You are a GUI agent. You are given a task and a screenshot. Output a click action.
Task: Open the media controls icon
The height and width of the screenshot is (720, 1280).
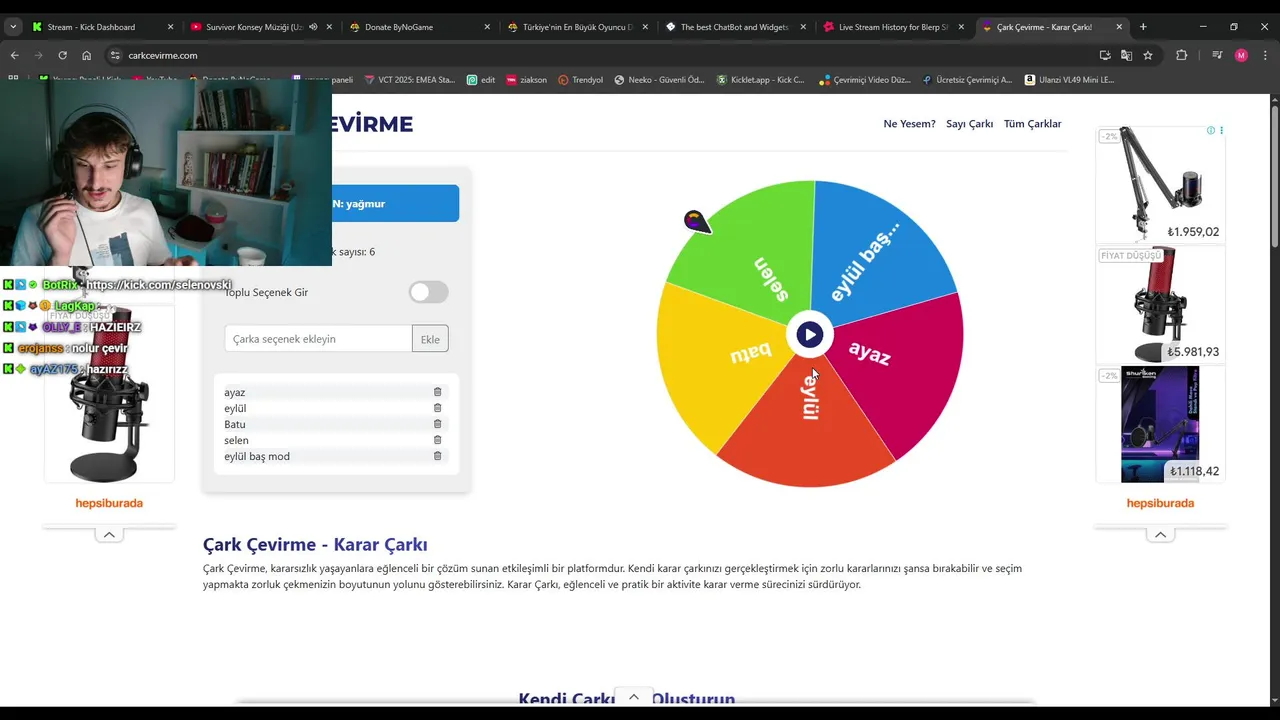tap(1217, 55)
